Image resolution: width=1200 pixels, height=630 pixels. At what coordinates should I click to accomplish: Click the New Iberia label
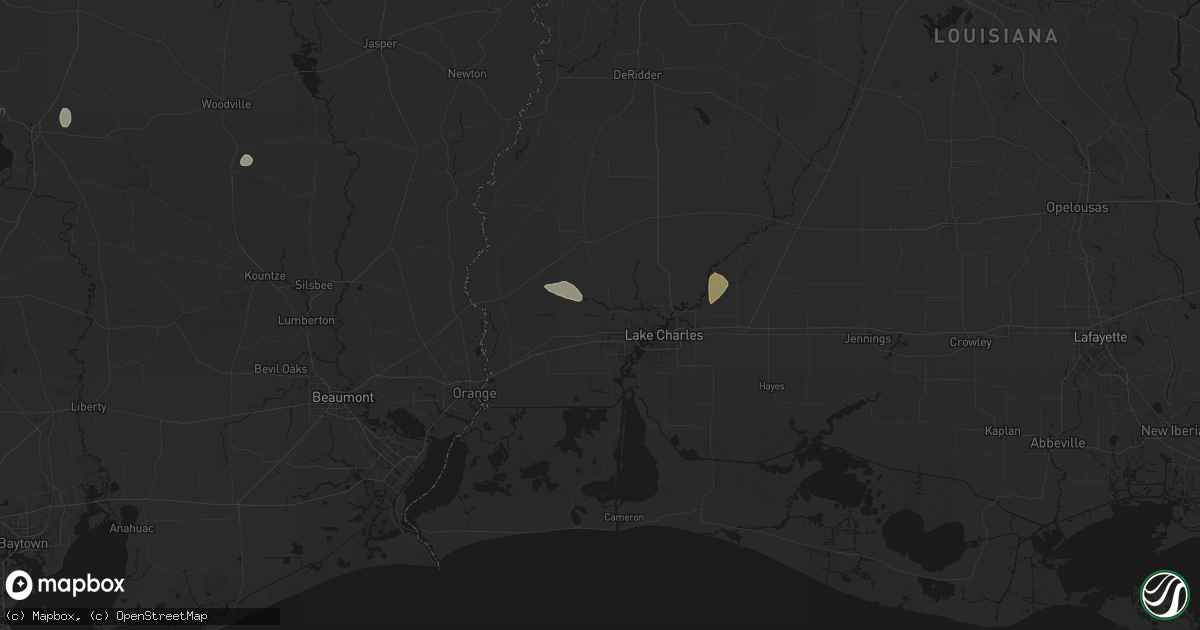click(1171, 431)
